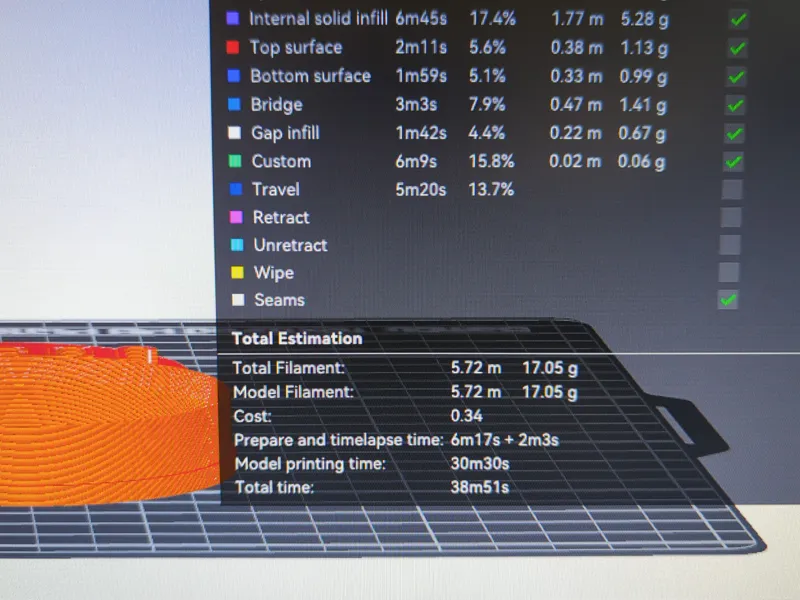Click the blue Bottom surface swatch

click(x=234, y=76)
